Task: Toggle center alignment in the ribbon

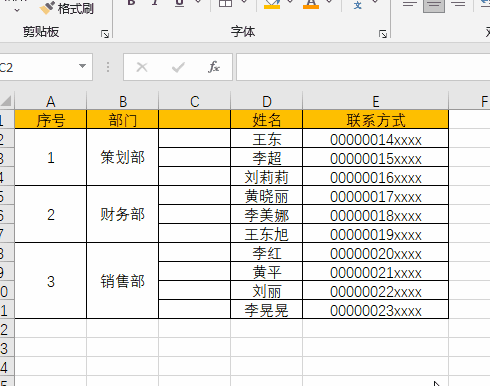Action: pos(434,5)
